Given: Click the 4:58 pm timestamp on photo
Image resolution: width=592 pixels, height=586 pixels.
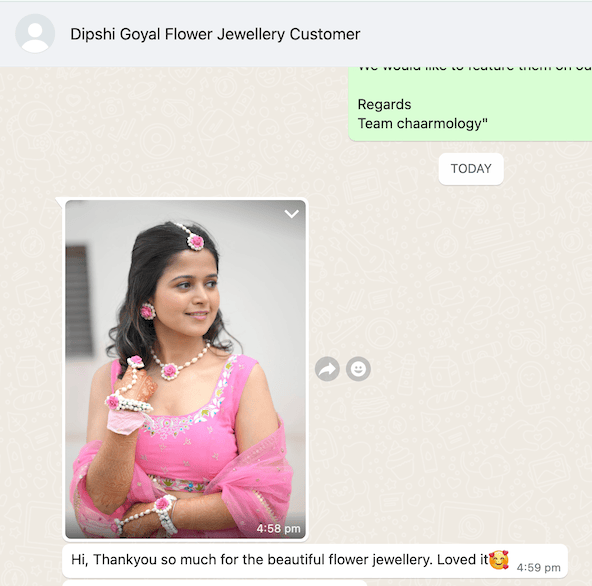Looking at the screenshot, I should click(x=278, y=529).
